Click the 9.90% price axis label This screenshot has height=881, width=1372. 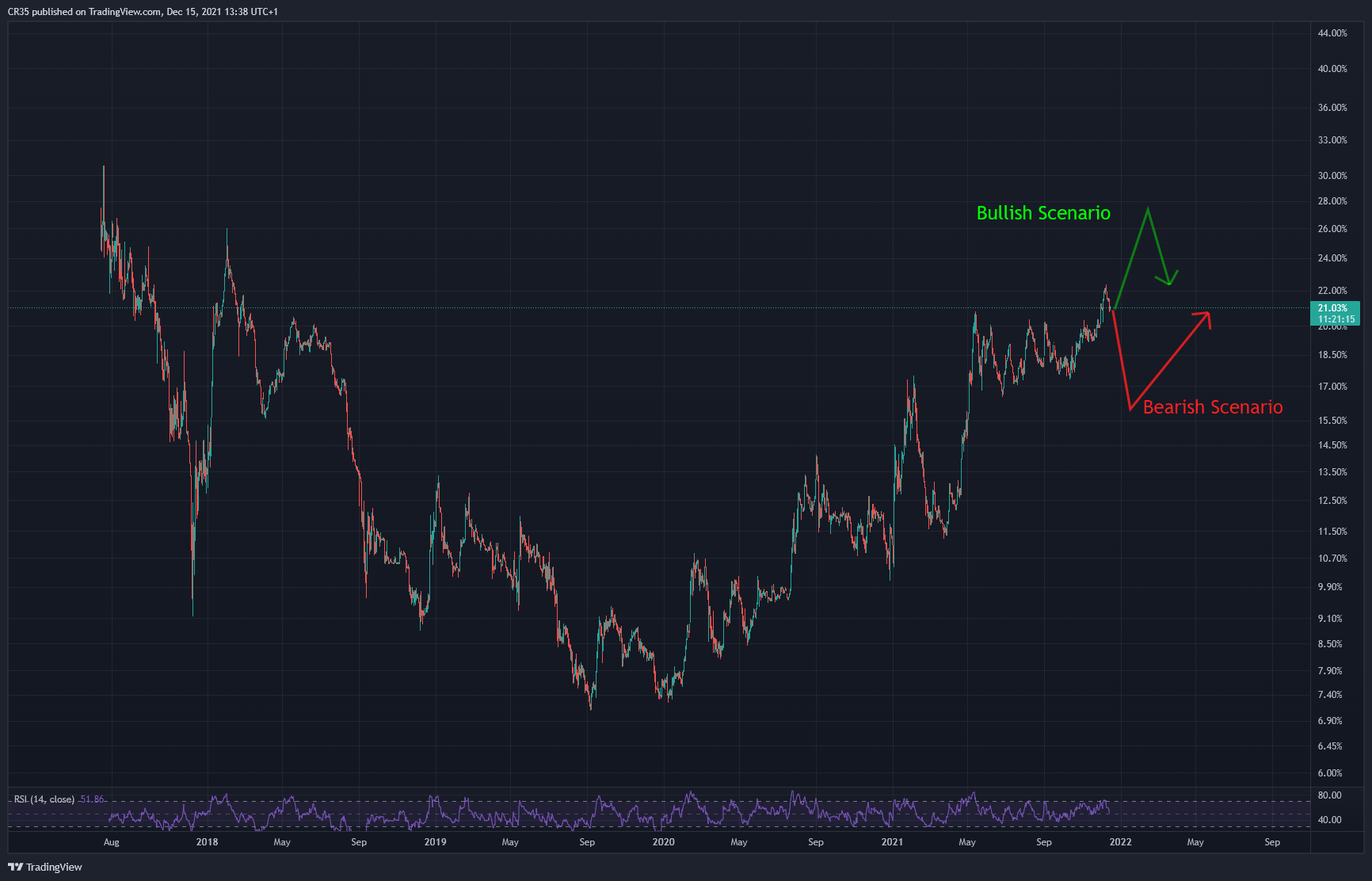[x=1330, y=587]
